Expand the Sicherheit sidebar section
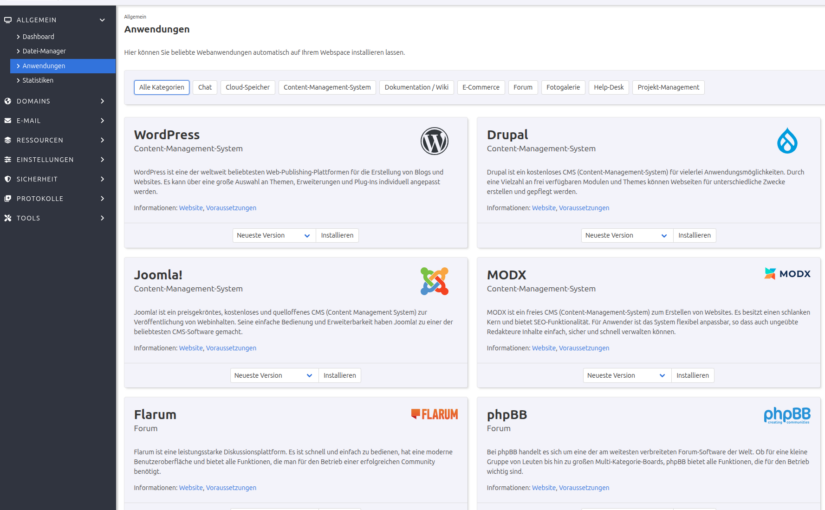Screen dimensions: 825x510 coord(58,179)
